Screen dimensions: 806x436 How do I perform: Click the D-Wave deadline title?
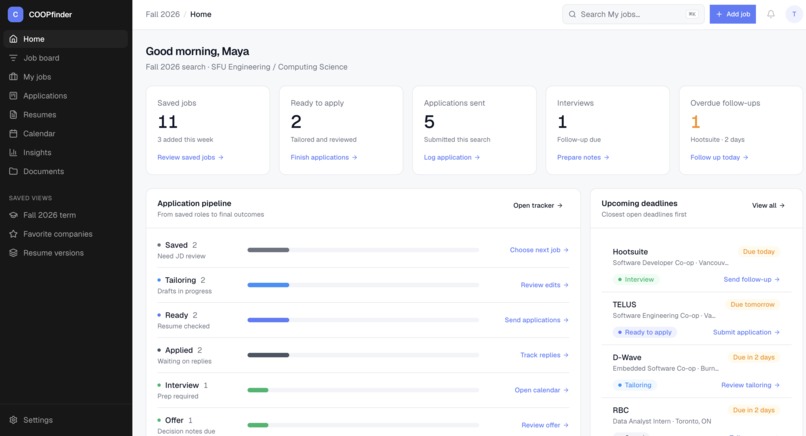pyautogui.click(x=627, y=357)
